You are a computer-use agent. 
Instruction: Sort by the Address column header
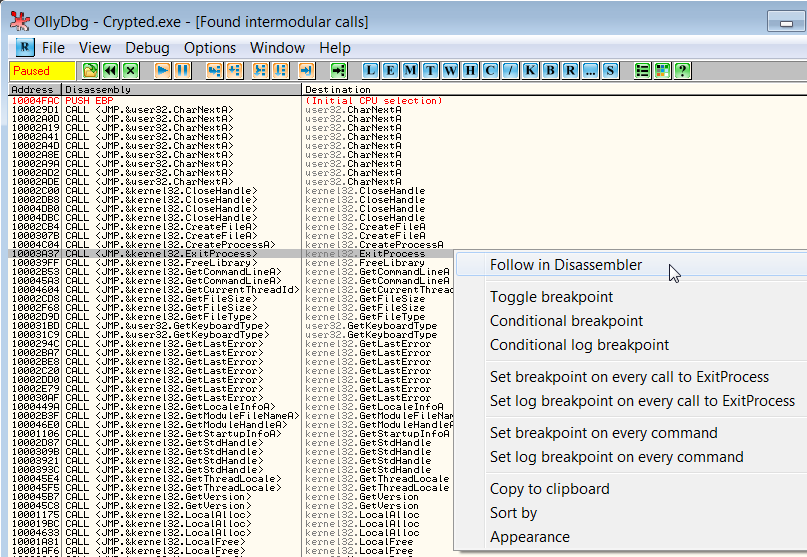[35, 89]
